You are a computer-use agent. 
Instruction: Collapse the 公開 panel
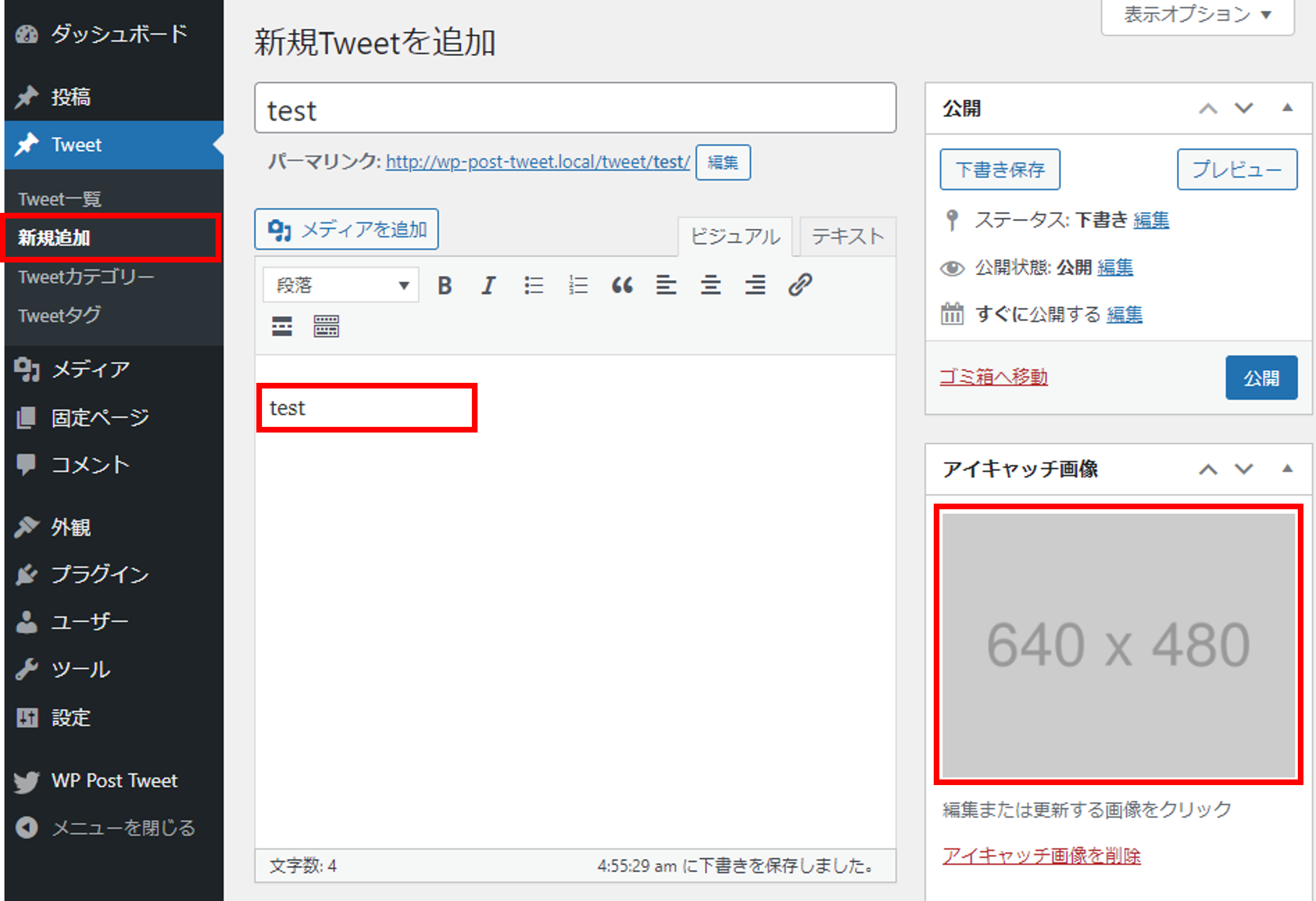pyautogui.click(x=1287, y=108)
